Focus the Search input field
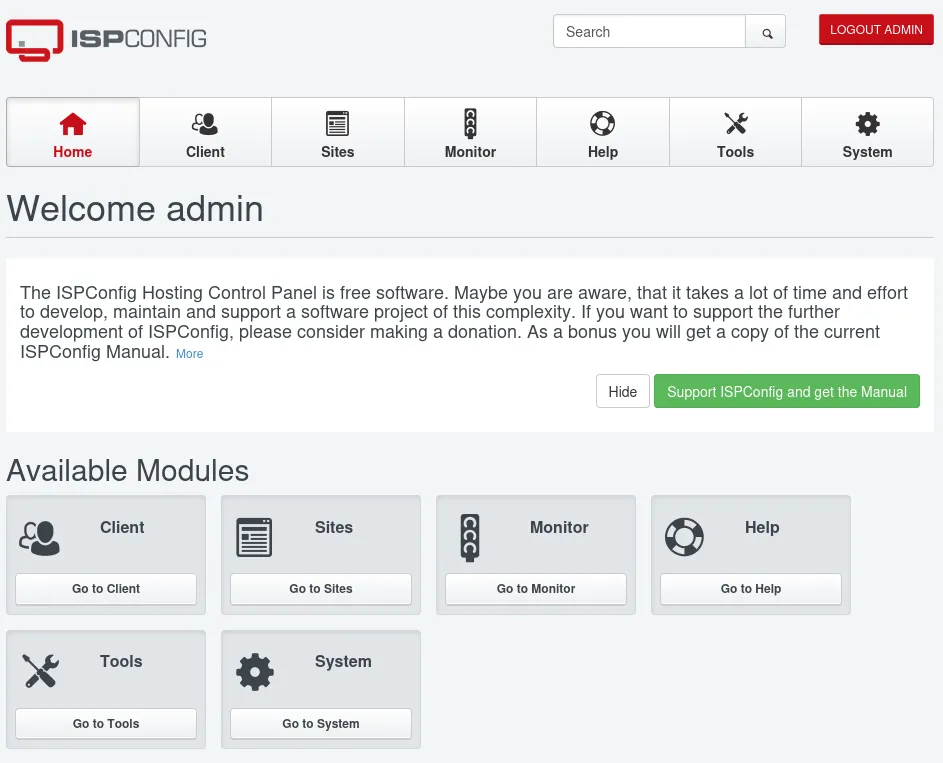This screenshot has height=763, width=943. pyautogui.click(x=650, y=32)
